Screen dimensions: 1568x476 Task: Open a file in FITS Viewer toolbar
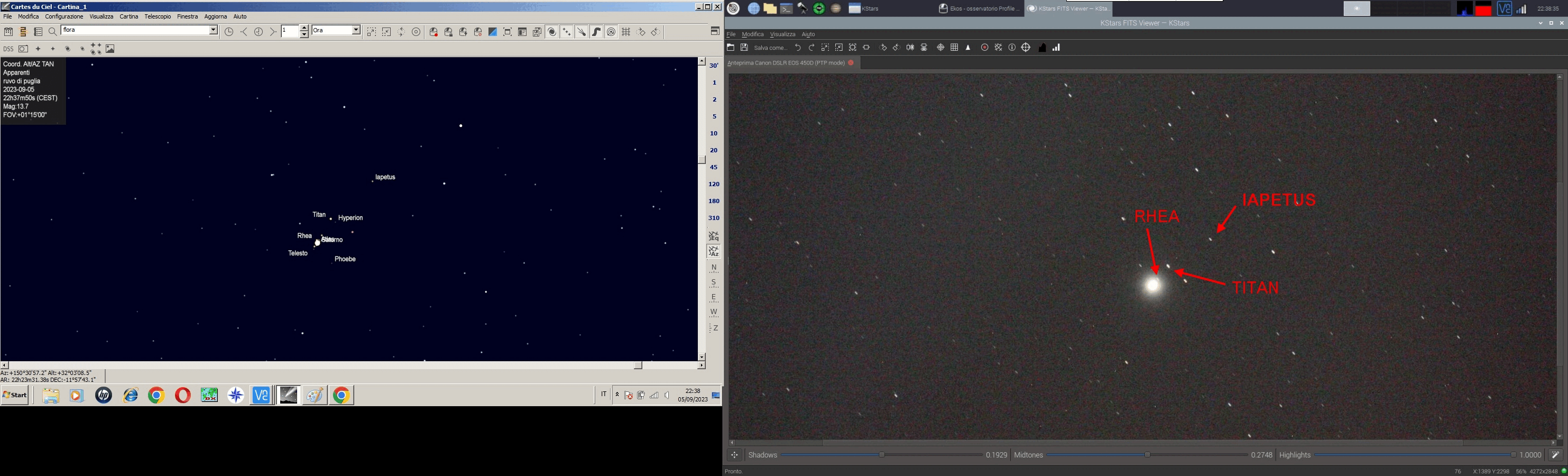point(731,48)
